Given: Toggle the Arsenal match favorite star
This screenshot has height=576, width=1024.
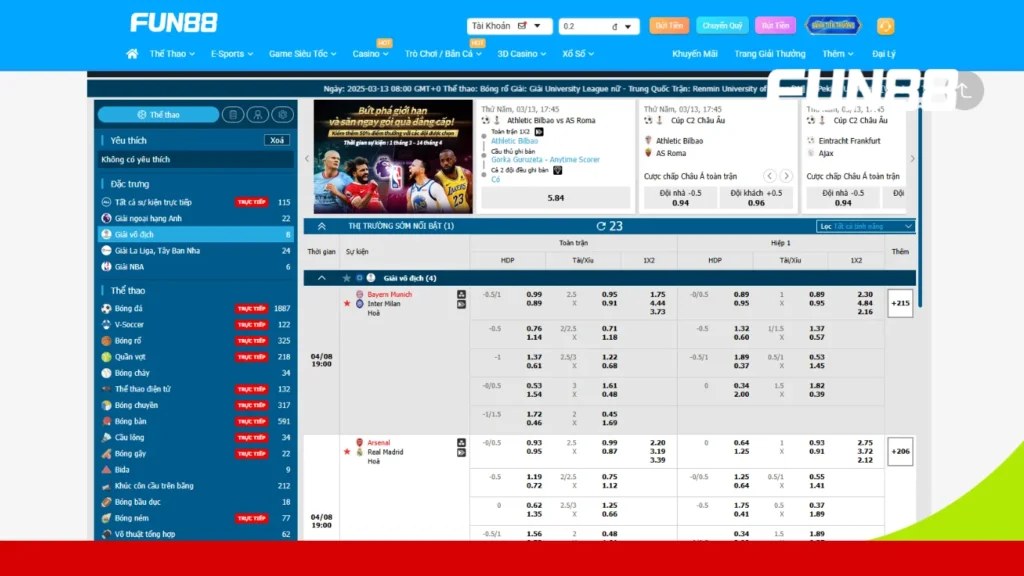Looking at the screenshot, I should click(347, 452).
